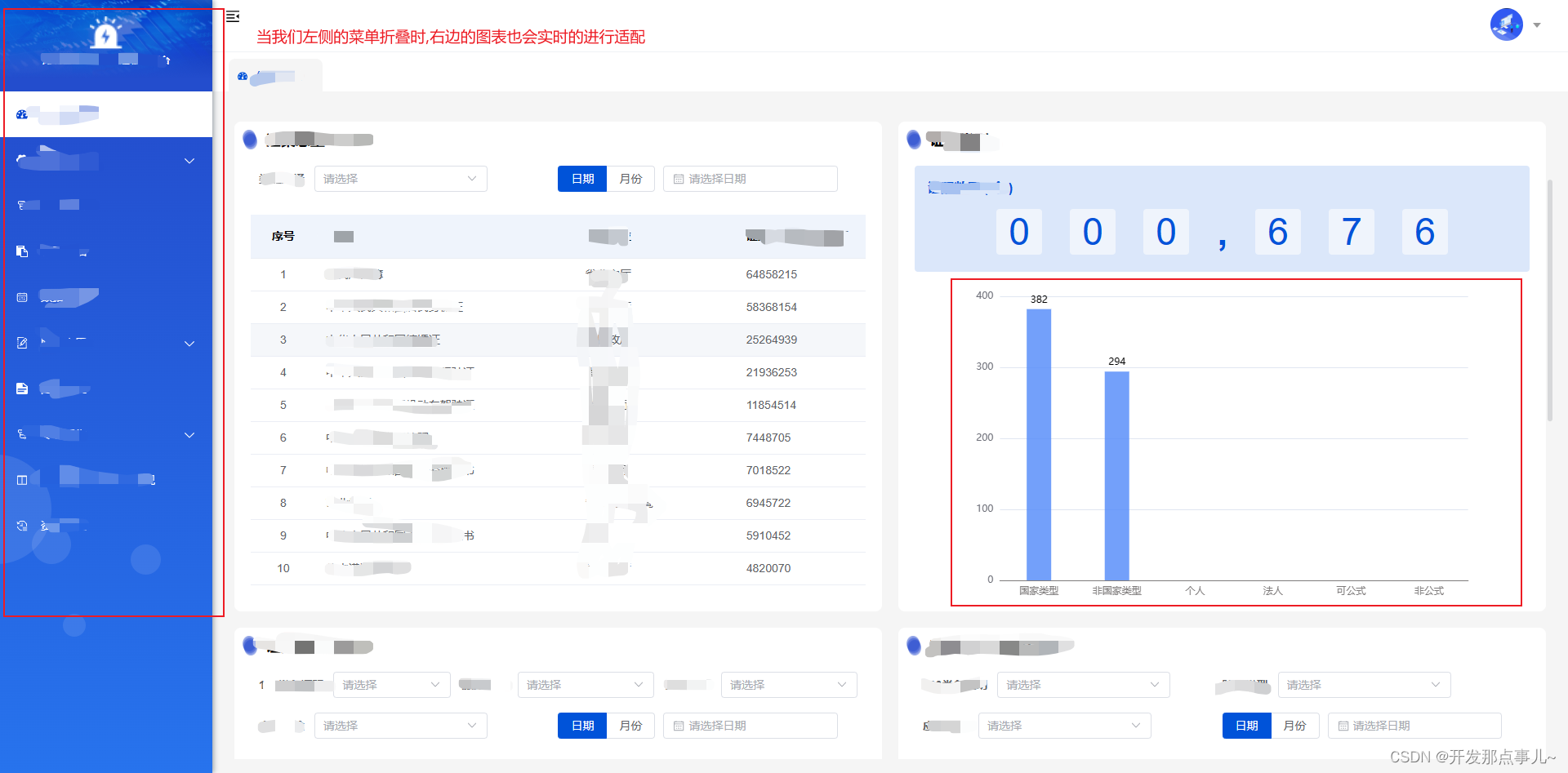Switch the first panel to 月份 mode
This screenshot has height=773, width=1568.
point(630,179)
